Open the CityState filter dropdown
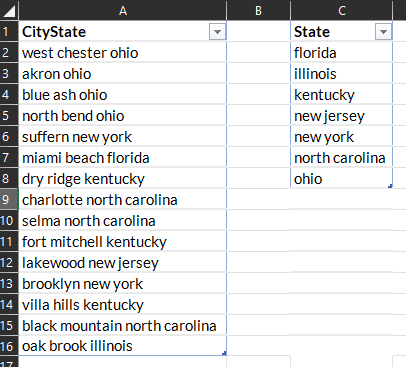This screenshot has height=367, width=406. pyautogui.click(x=217, y=32)
